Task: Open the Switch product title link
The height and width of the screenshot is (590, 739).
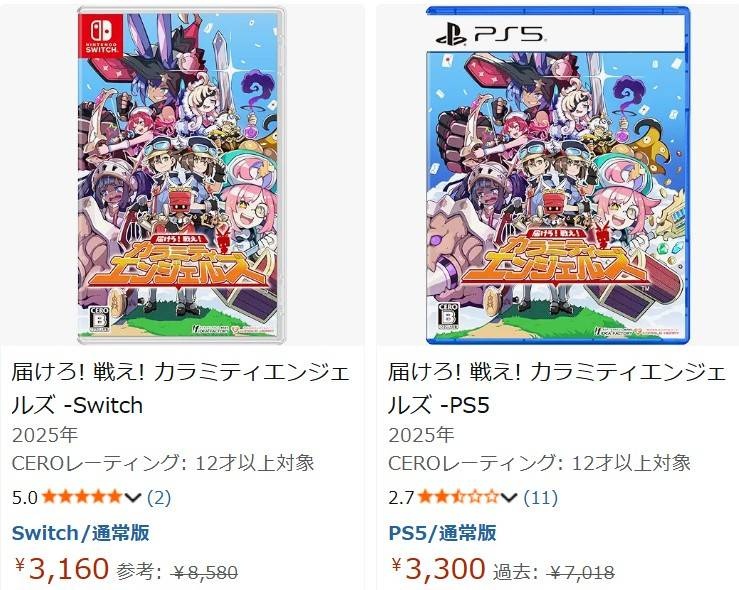Action: 180,389
